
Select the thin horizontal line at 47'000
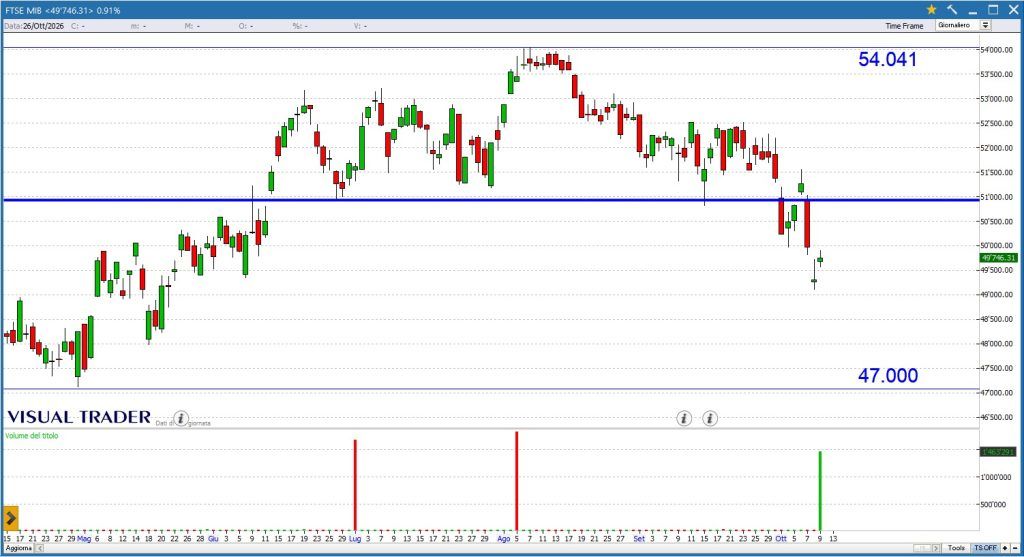(x=491, y=390)
